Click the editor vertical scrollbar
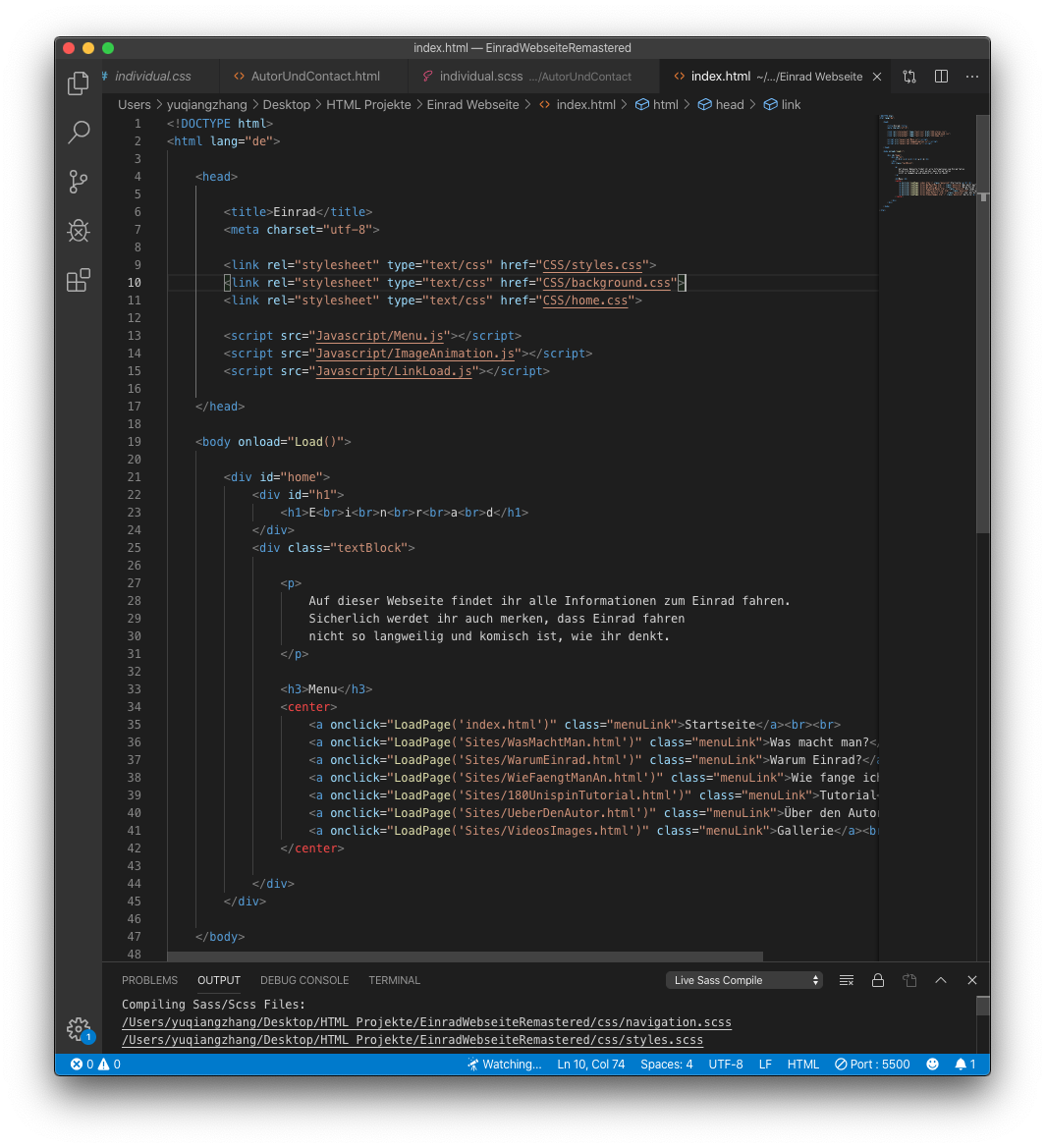 [983, 324]
